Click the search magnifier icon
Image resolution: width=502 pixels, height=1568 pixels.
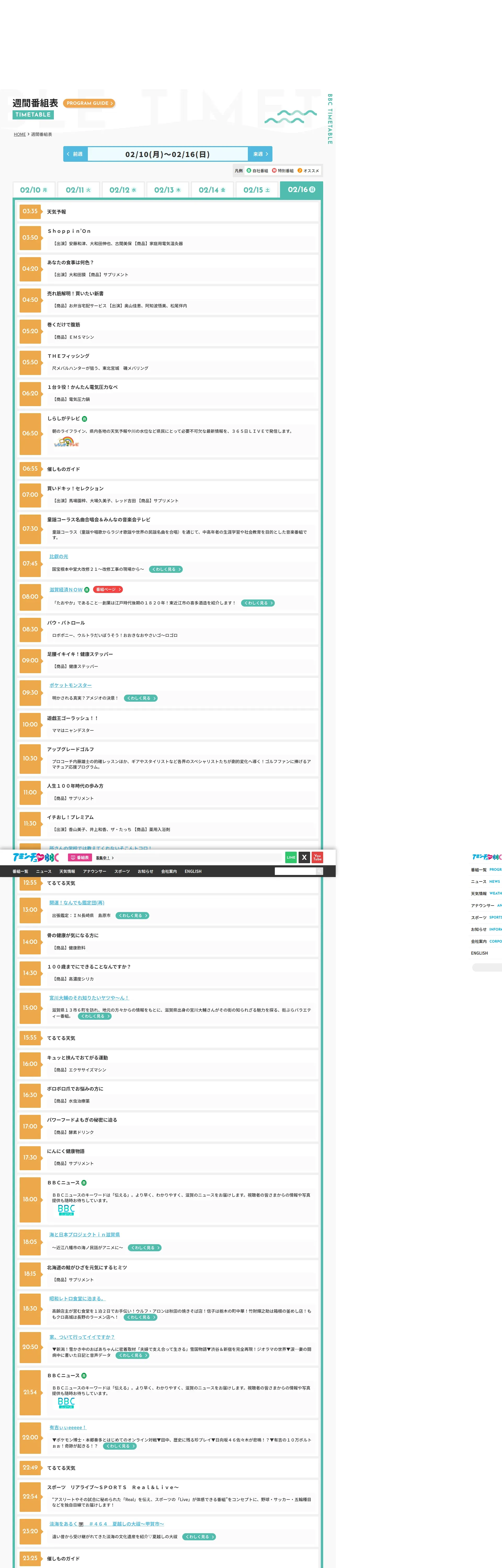click(319, 871)
